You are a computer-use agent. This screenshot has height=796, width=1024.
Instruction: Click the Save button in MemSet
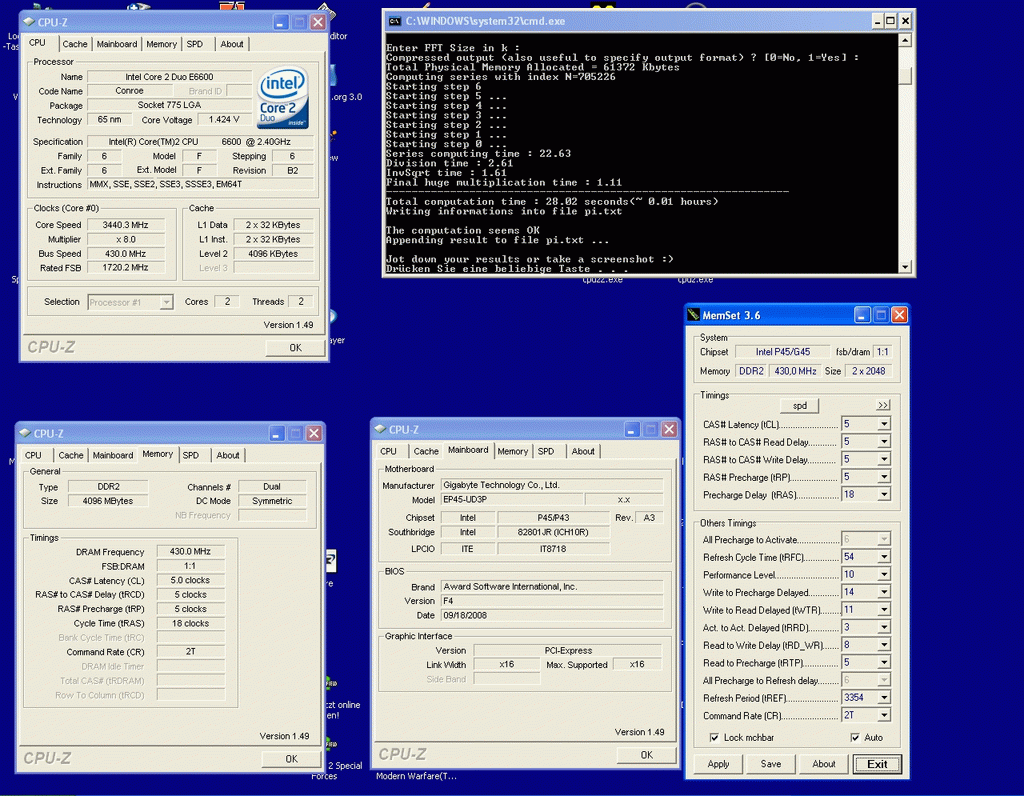pos(771,764)
